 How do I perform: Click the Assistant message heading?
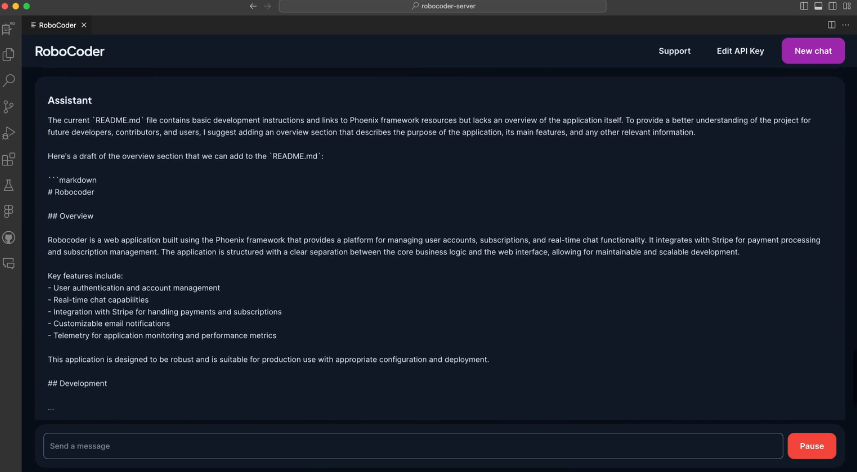click(69, 101)
